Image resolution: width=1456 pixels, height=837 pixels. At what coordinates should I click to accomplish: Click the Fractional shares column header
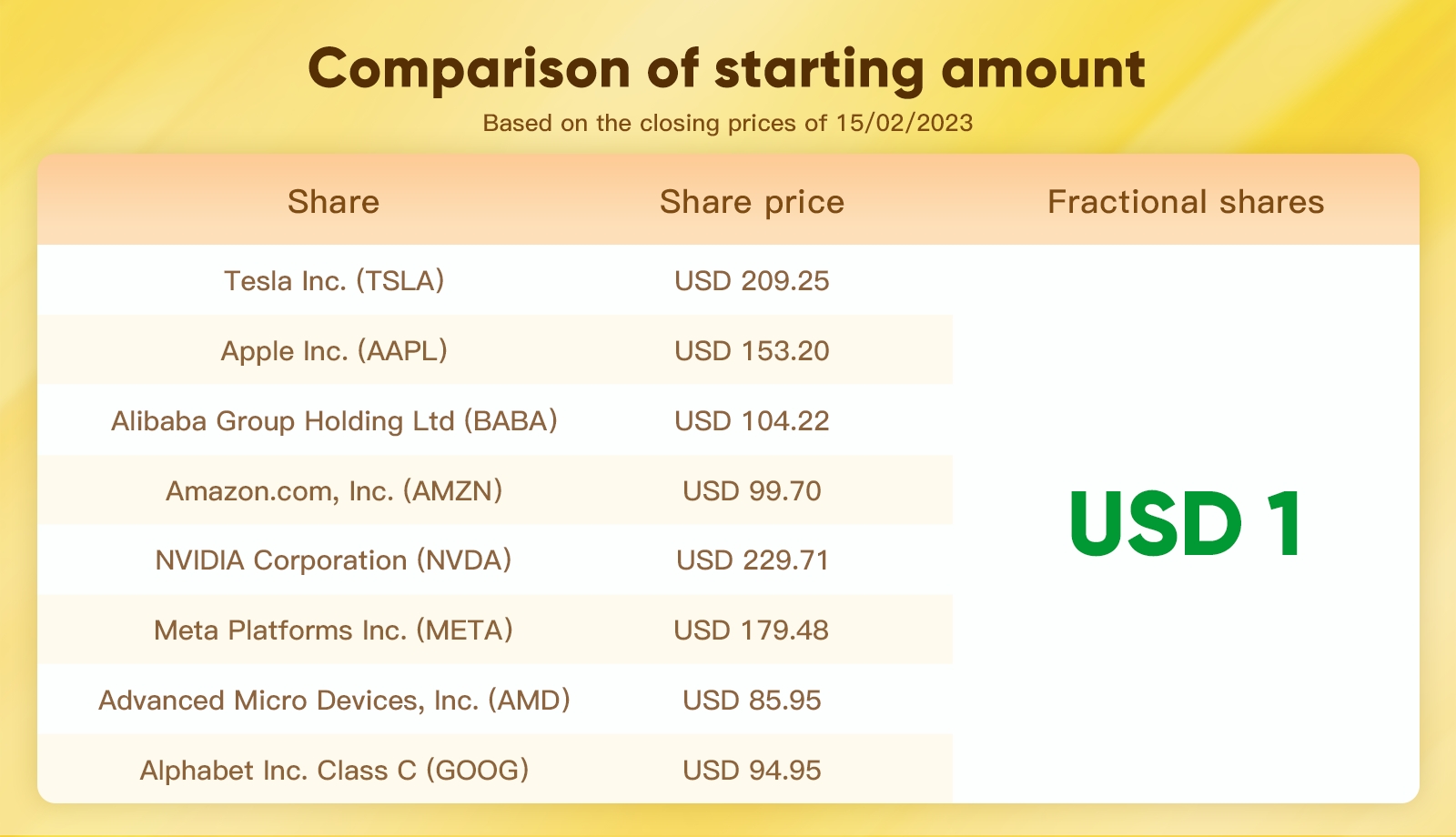tap(1186, 201)
